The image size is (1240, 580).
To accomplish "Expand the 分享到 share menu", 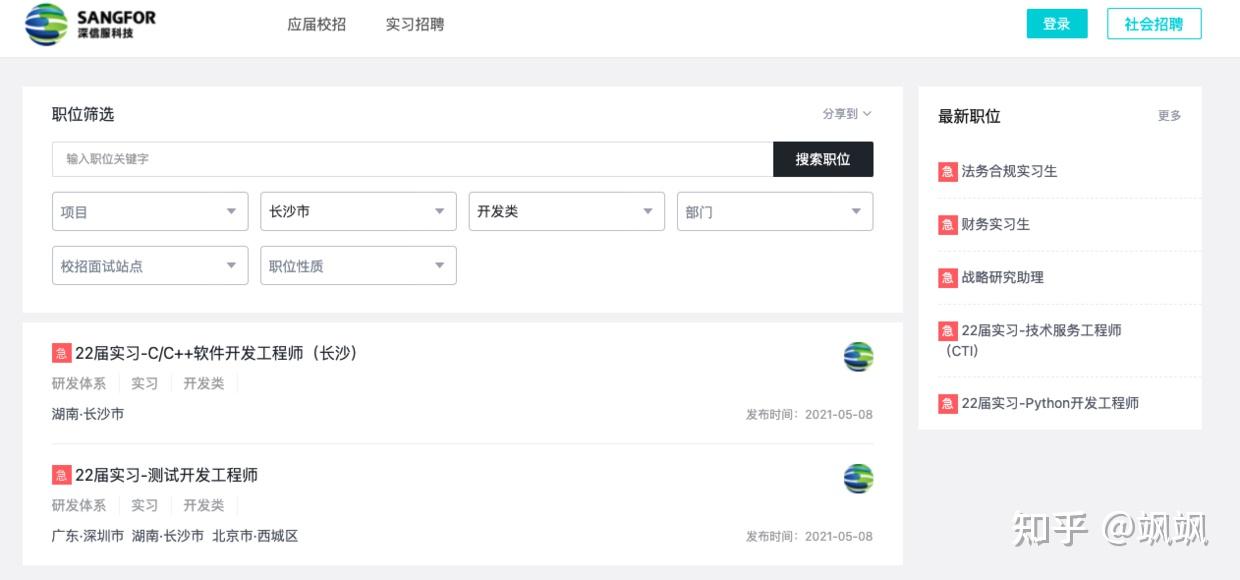I will [x=846, y=114].
